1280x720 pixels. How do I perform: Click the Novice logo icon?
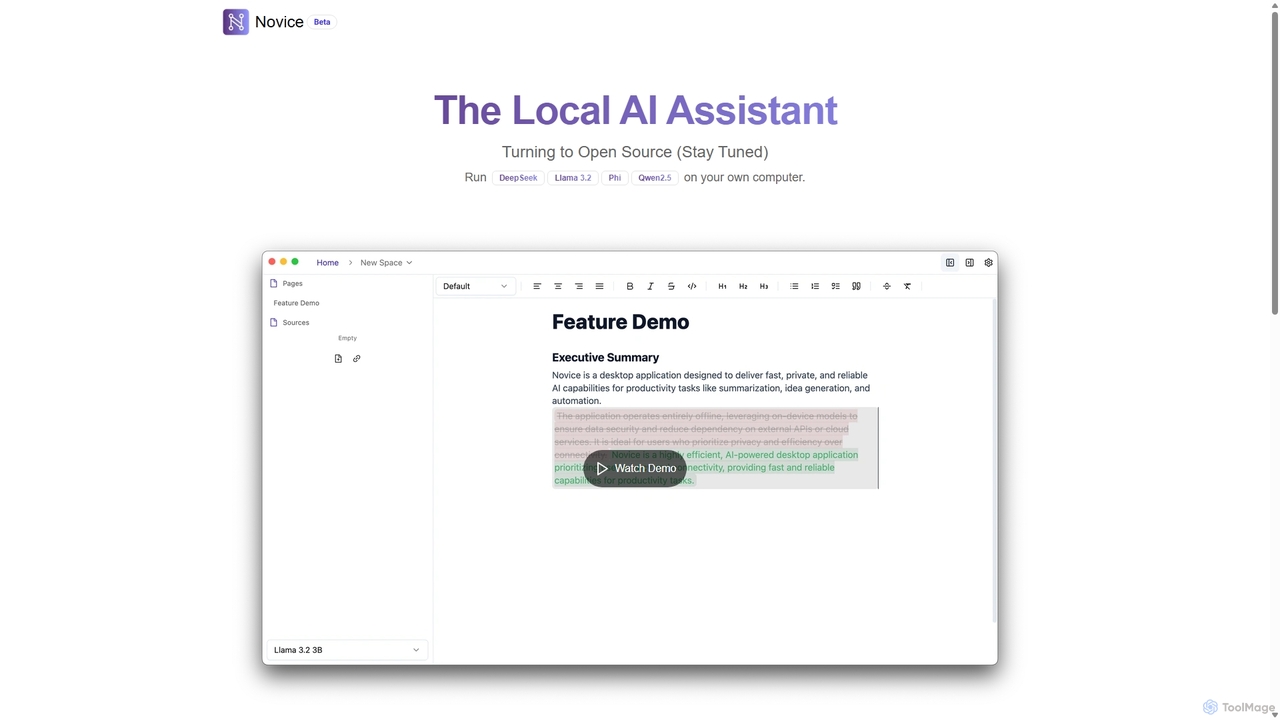coord(236,22)
